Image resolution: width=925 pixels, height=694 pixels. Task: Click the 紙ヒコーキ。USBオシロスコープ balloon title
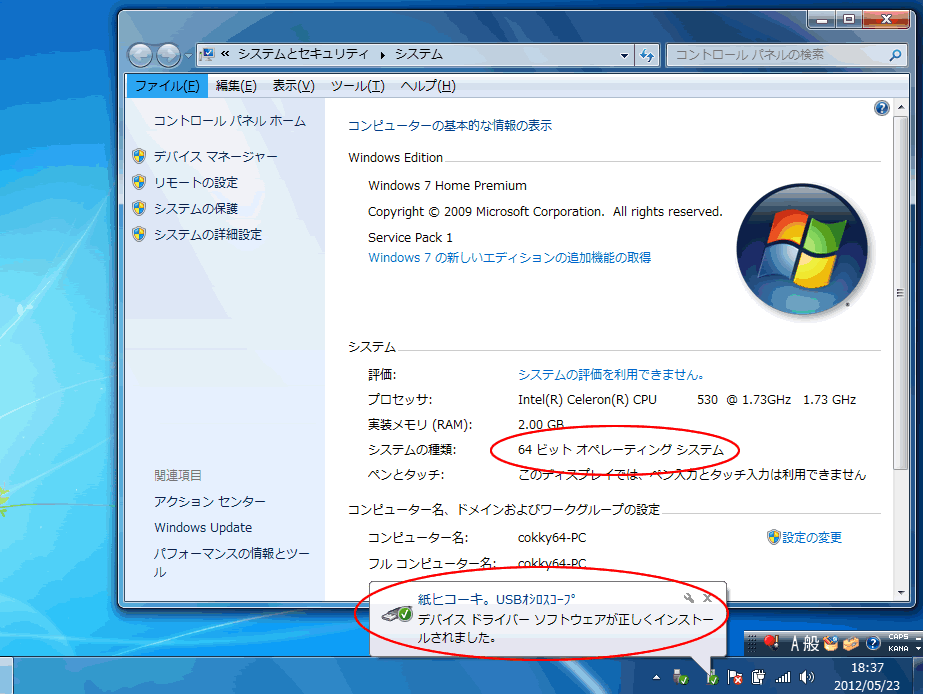click(496, 599)
